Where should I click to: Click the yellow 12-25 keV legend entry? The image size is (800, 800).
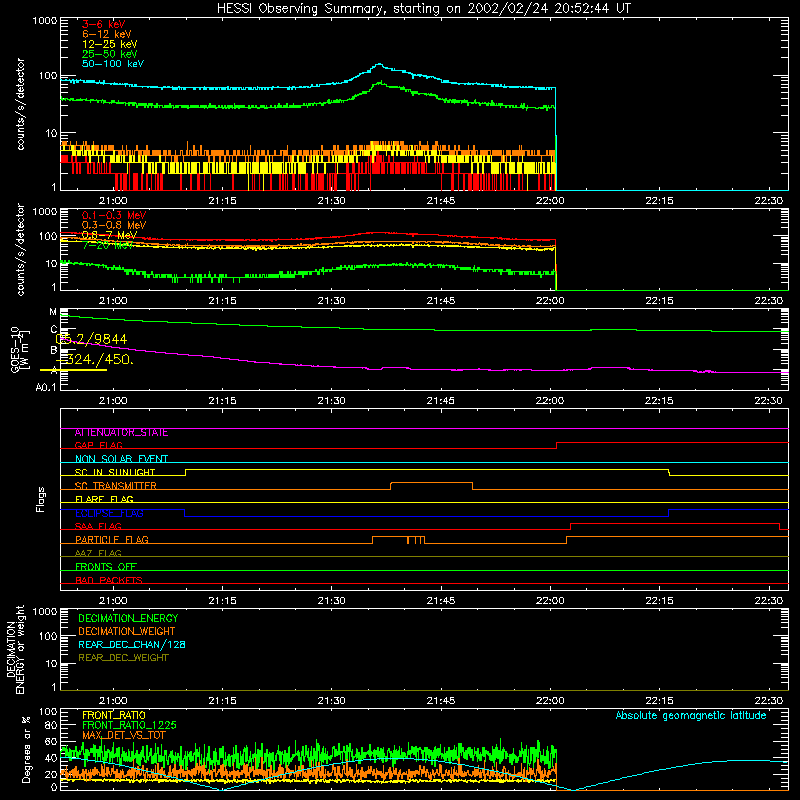(109, 44)
